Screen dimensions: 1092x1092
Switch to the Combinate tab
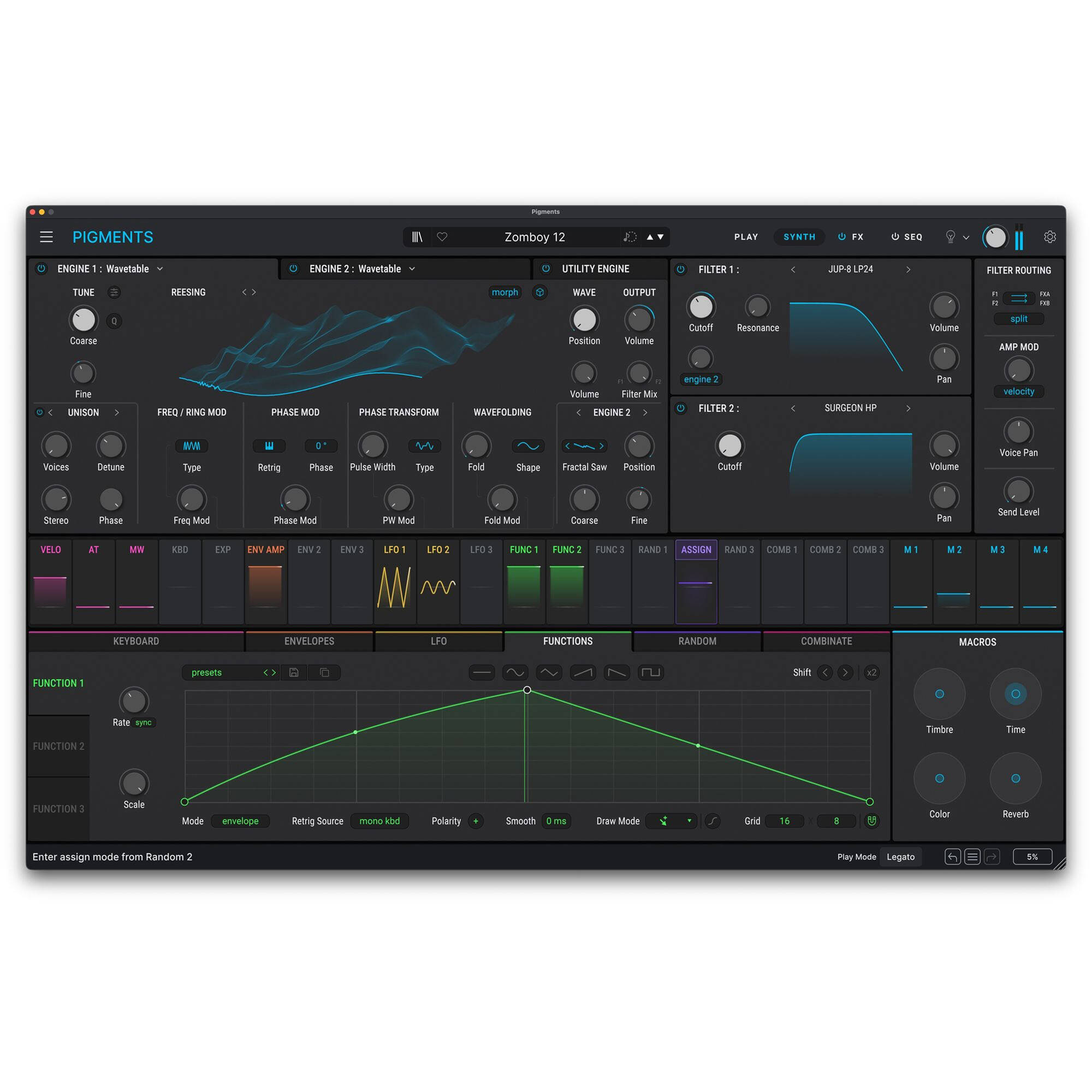coord(826,641)
